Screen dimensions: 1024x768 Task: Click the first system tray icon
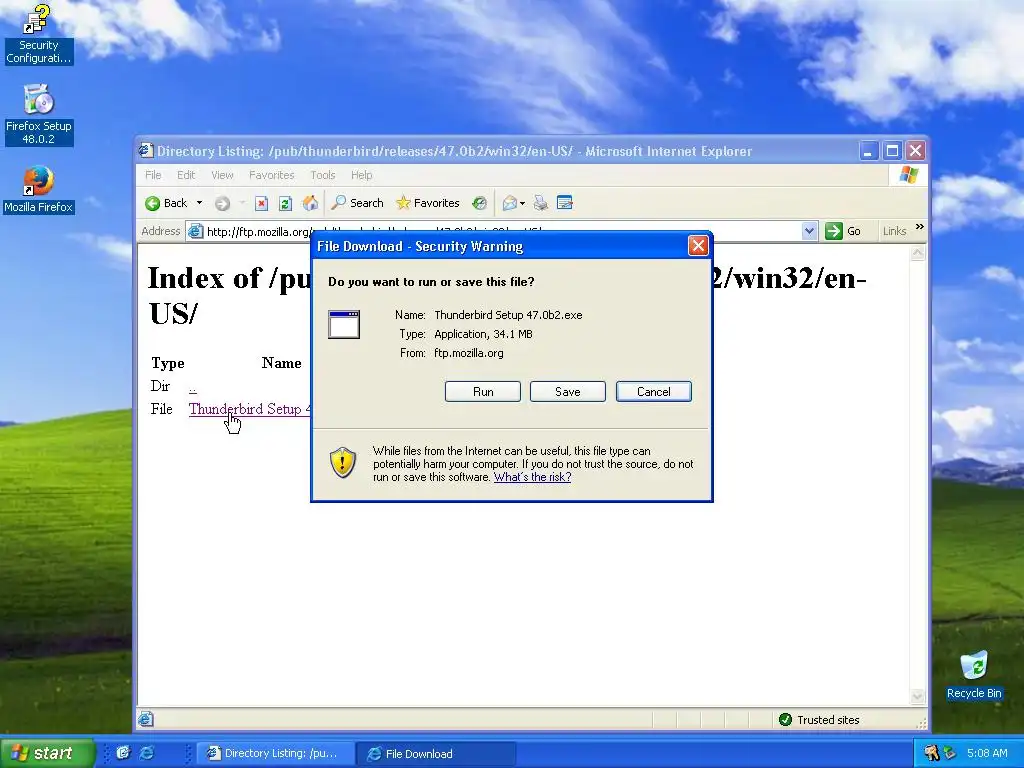coord(932,753)
